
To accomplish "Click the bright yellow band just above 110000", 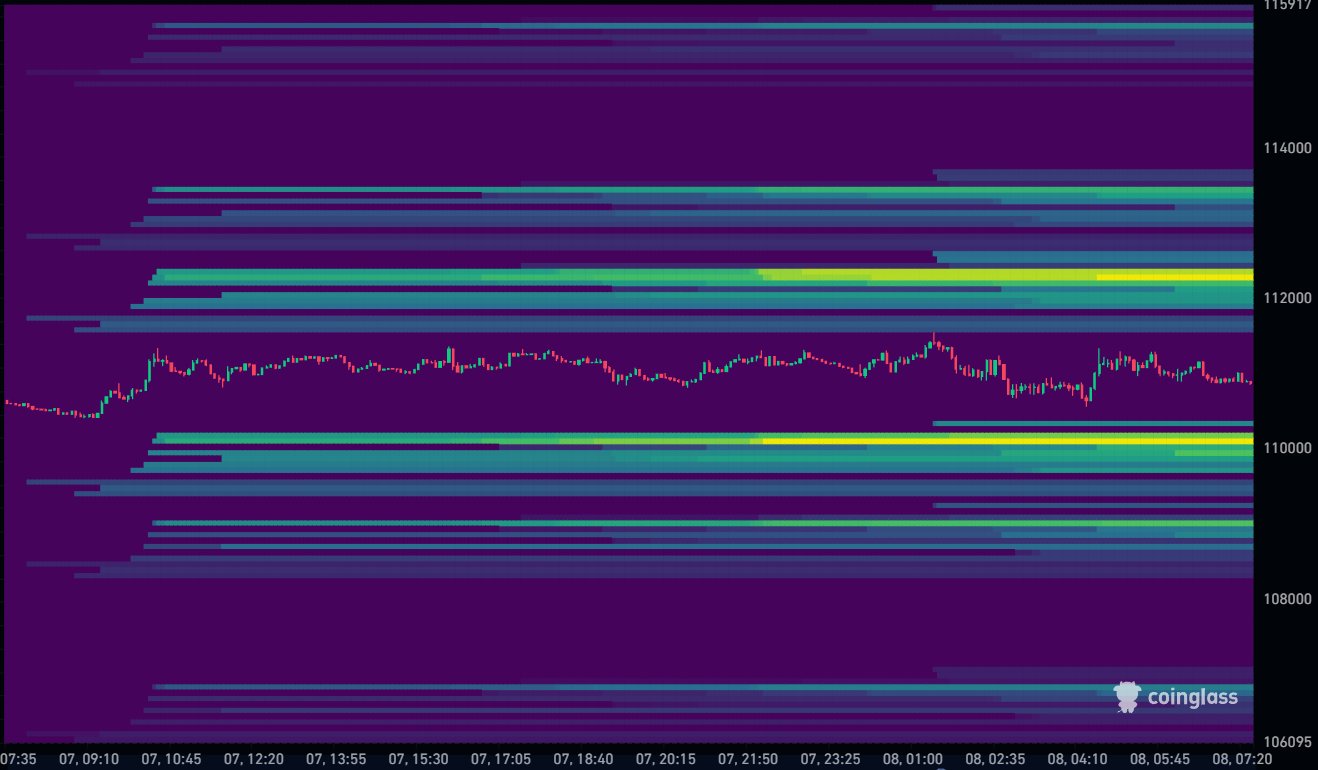I will tap(1007, 440).
